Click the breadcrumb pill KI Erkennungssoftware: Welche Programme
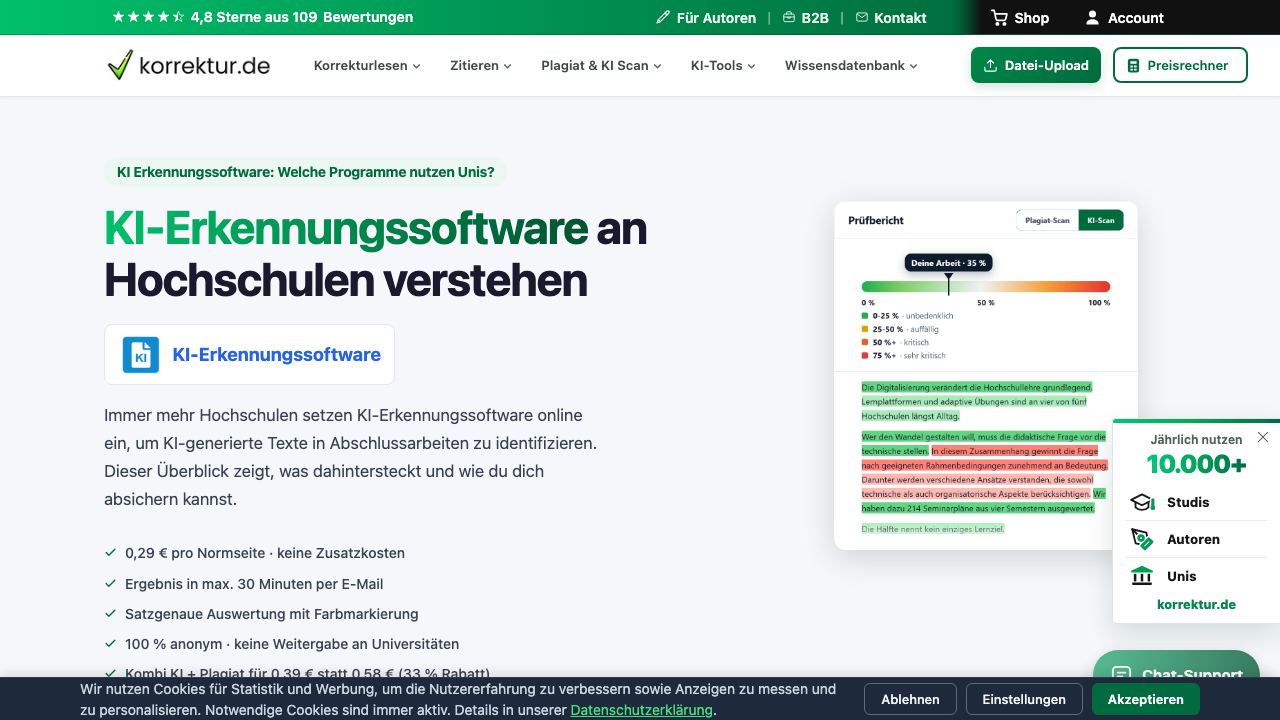Screen dimensions: 1280x720 click(305, 172)
